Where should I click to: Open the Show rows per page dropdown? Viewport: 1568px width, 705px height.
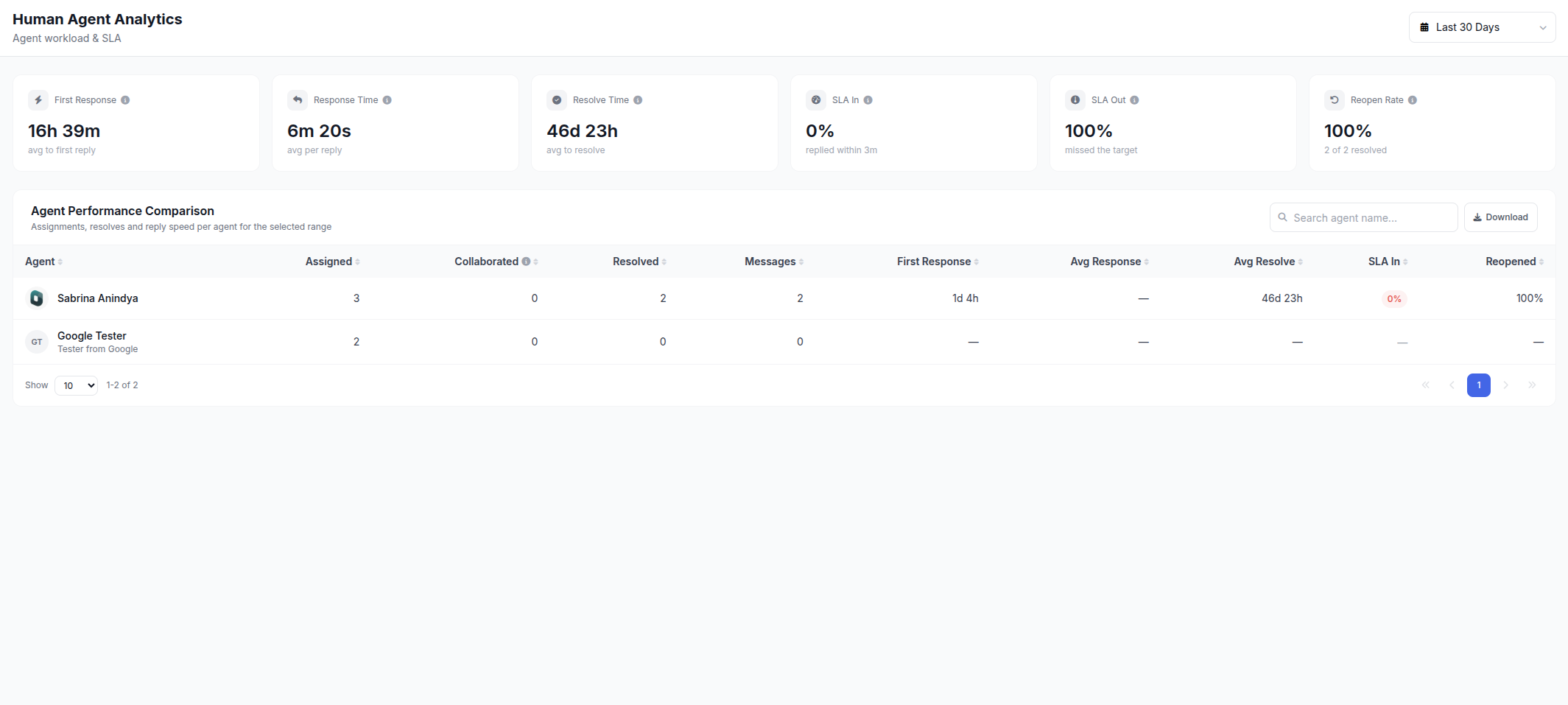point(77,385)
